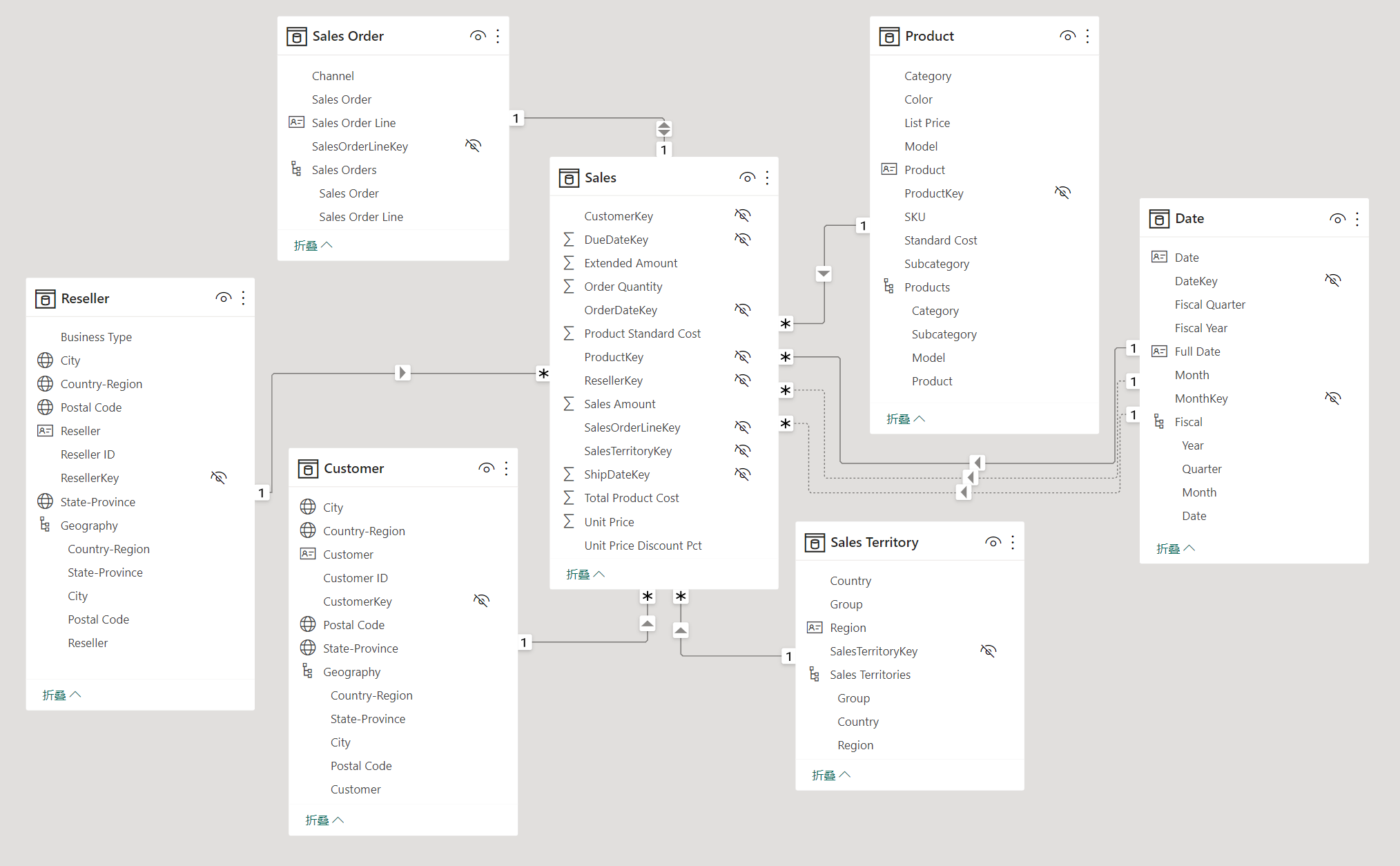1400x866 pixels.
Task: Toggle hidden eye icon on ProductKey in Product
Action: pos(1062,193)
